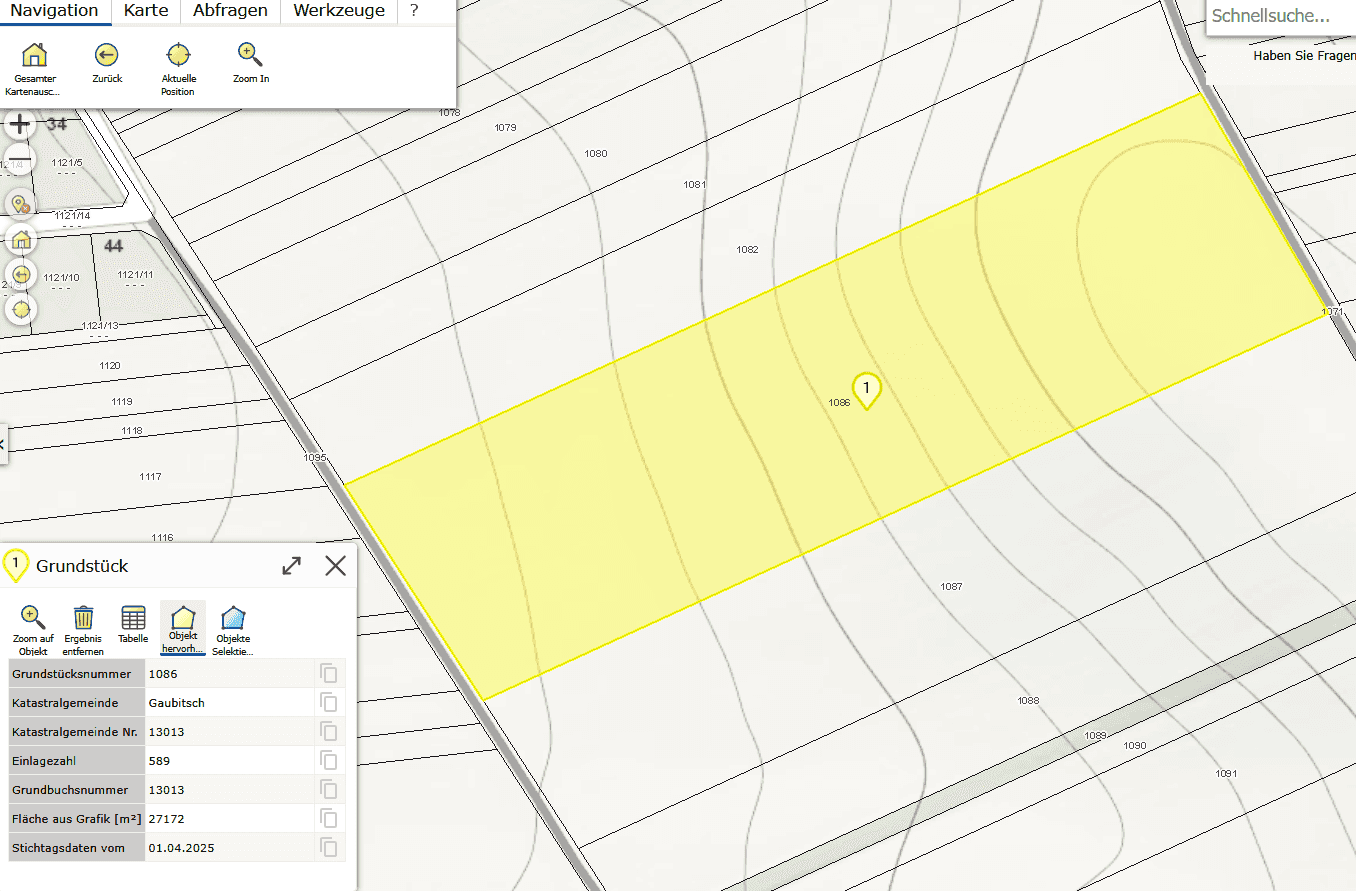Viewport: 1356px width, 891px height.
Task: Zoom out with the map minus button
Action: 21,160
